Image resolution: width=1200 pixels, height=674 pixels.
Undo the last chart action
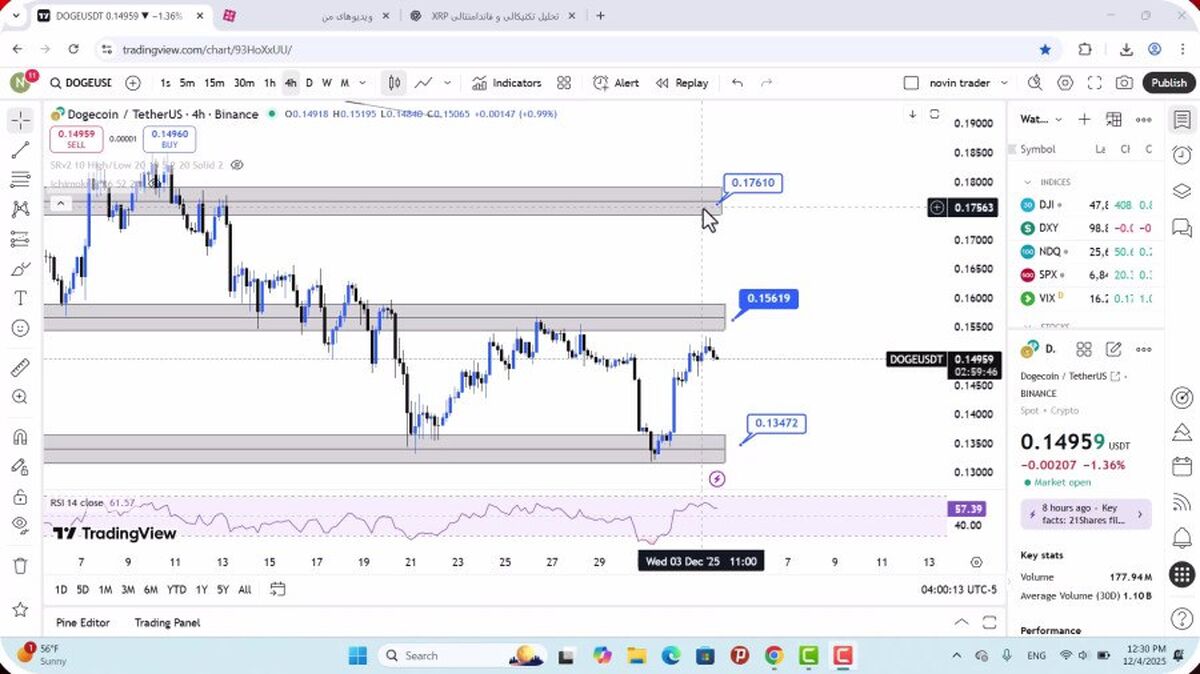click(x=737, y=83)
